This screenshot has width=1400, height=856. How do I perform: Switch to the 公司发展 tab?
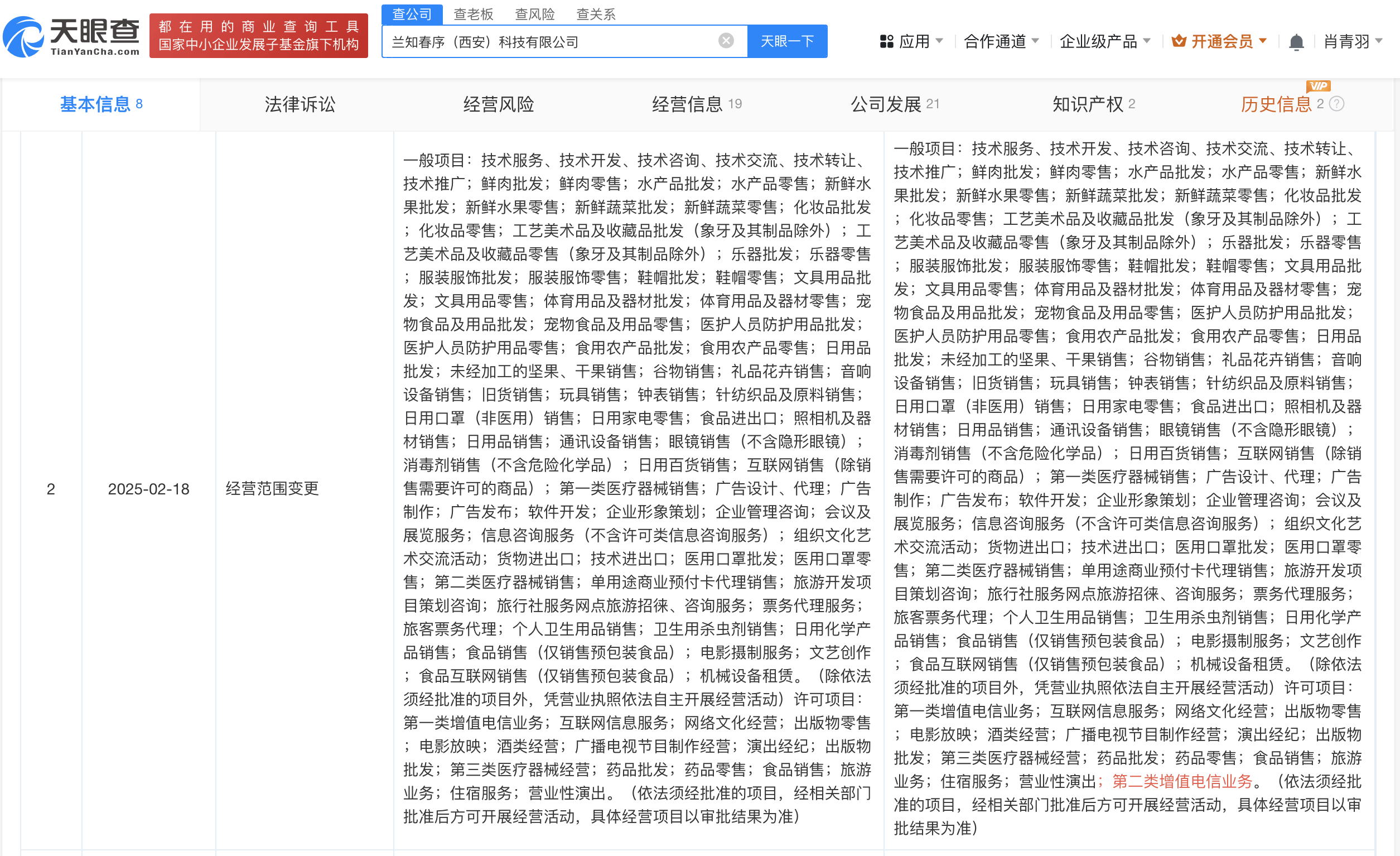[895, 104]
